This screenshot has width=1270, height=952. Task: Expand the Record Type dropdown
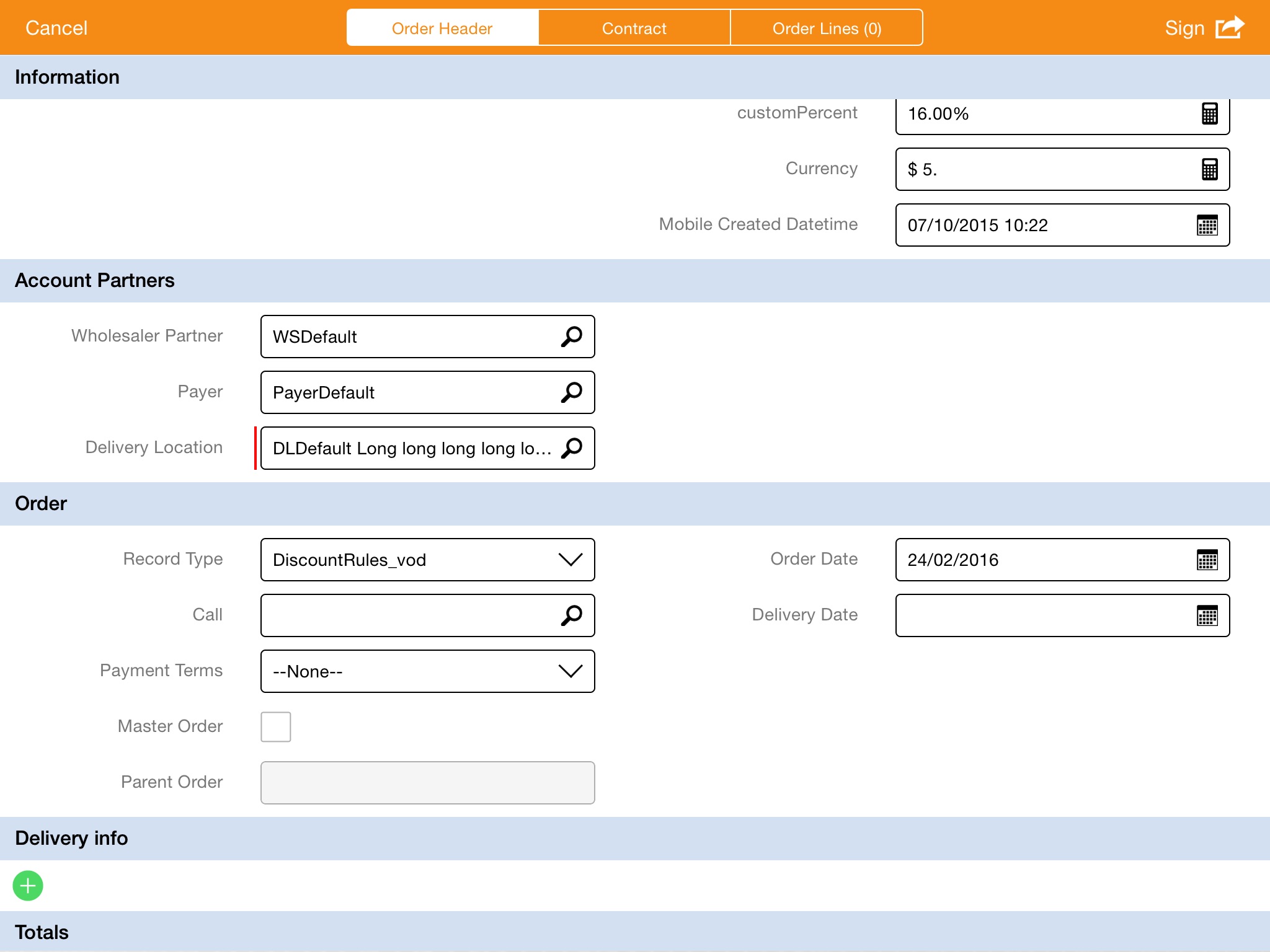[570, 560]
